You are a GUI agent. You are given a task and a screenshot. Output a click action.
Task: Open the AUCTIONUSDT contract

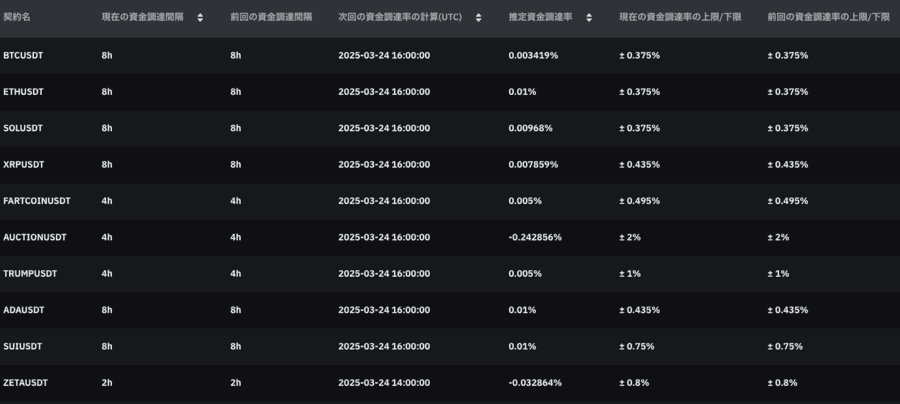point(34,237)
